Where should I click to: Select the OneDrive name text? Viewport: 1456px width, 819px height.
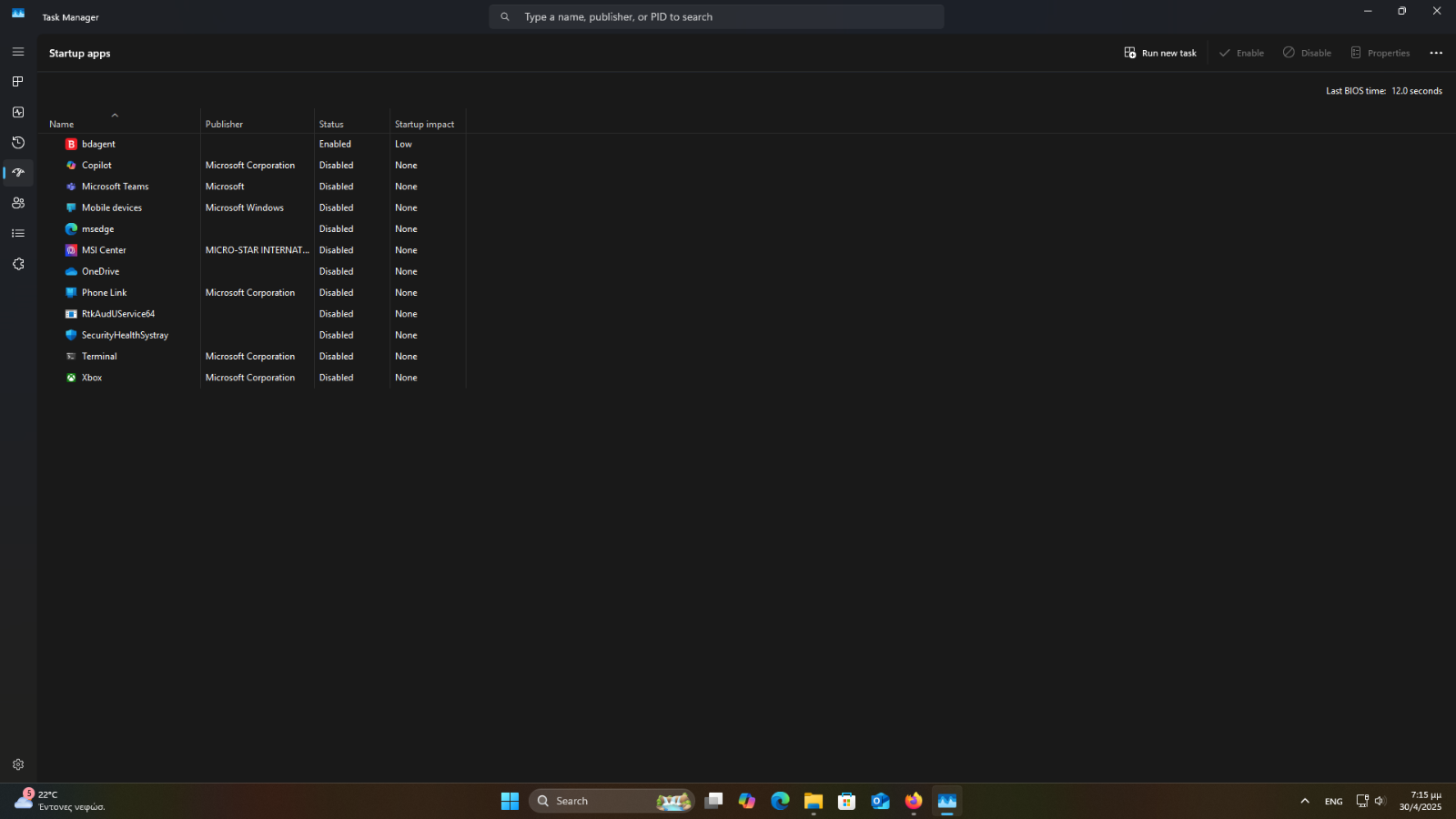coord(100,271)
